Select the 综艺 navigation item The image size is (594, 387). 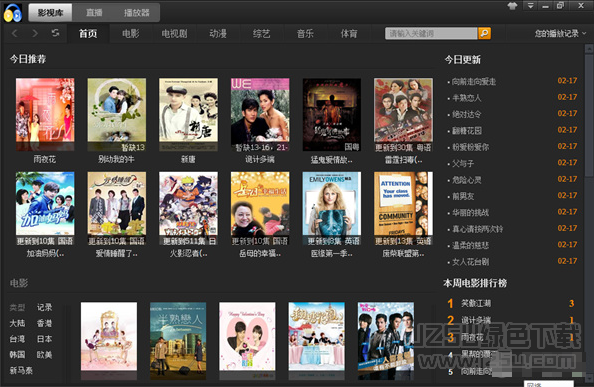[261, 34]
